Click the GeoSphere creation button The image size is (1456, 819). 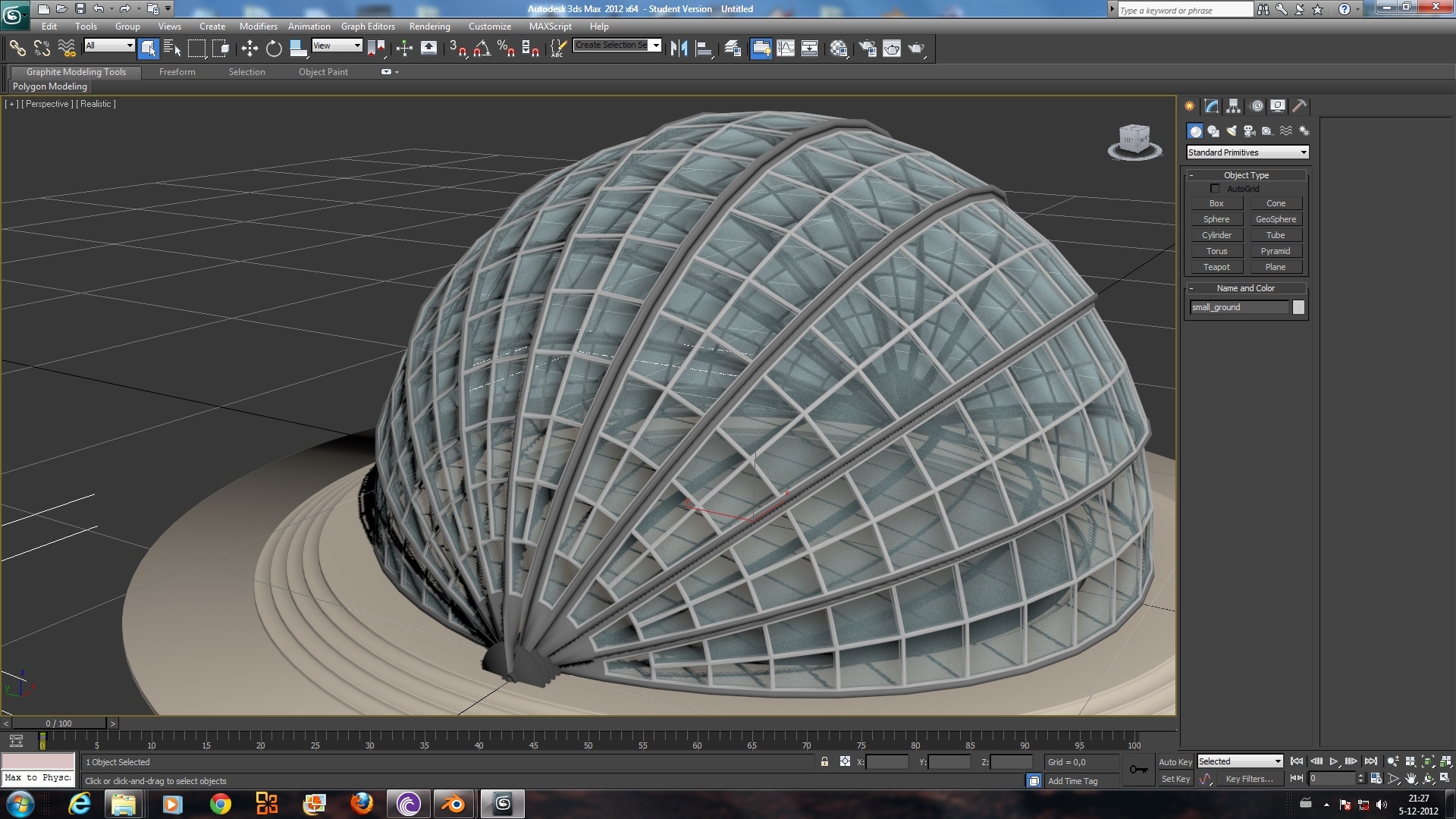(1276, 219)
